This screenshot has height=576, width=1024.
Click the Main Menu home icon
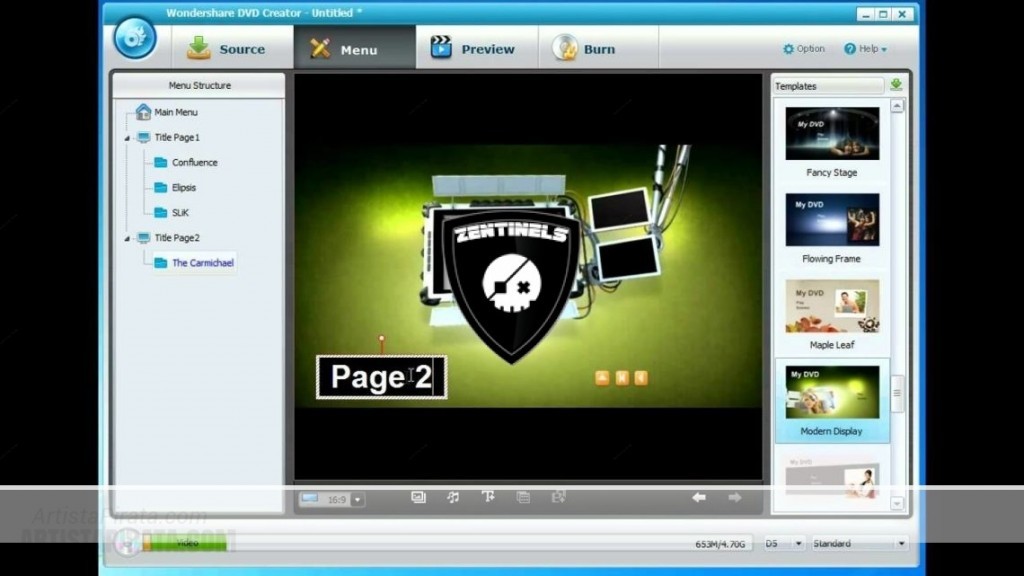(143, 112)
